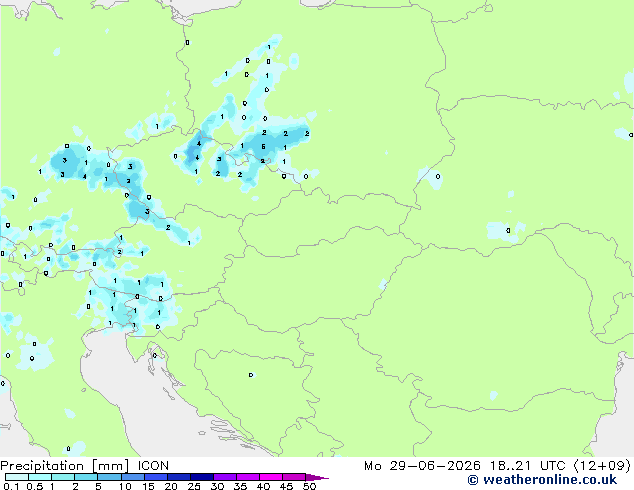The width and height of the screenshot is (634, 490).
Task: Click the '0.1' legend scale value
Action: (x=11, y=486)
